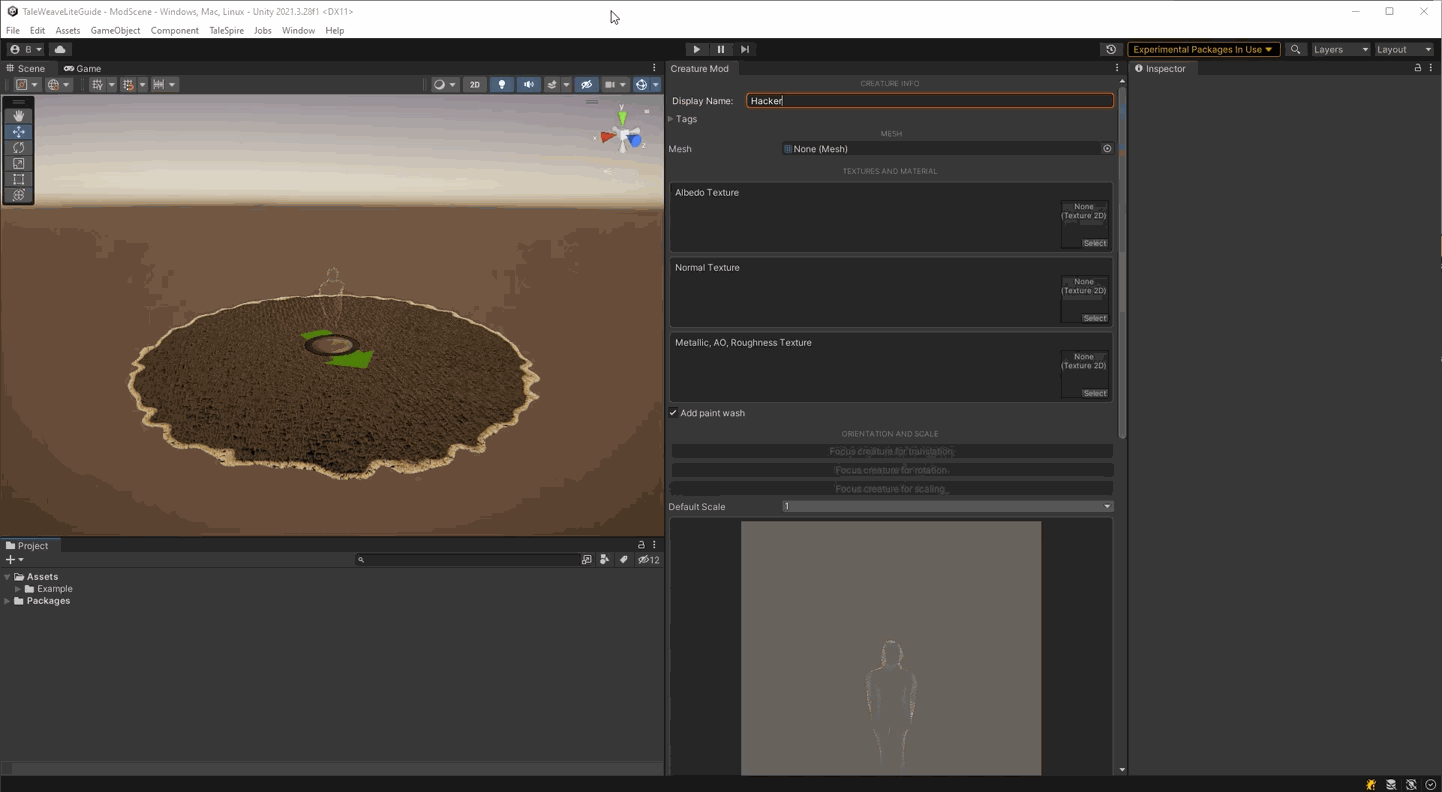Click the search icon in top toolbar
The height and width of the screenshot is (792, 1442).
[1295, 49]
